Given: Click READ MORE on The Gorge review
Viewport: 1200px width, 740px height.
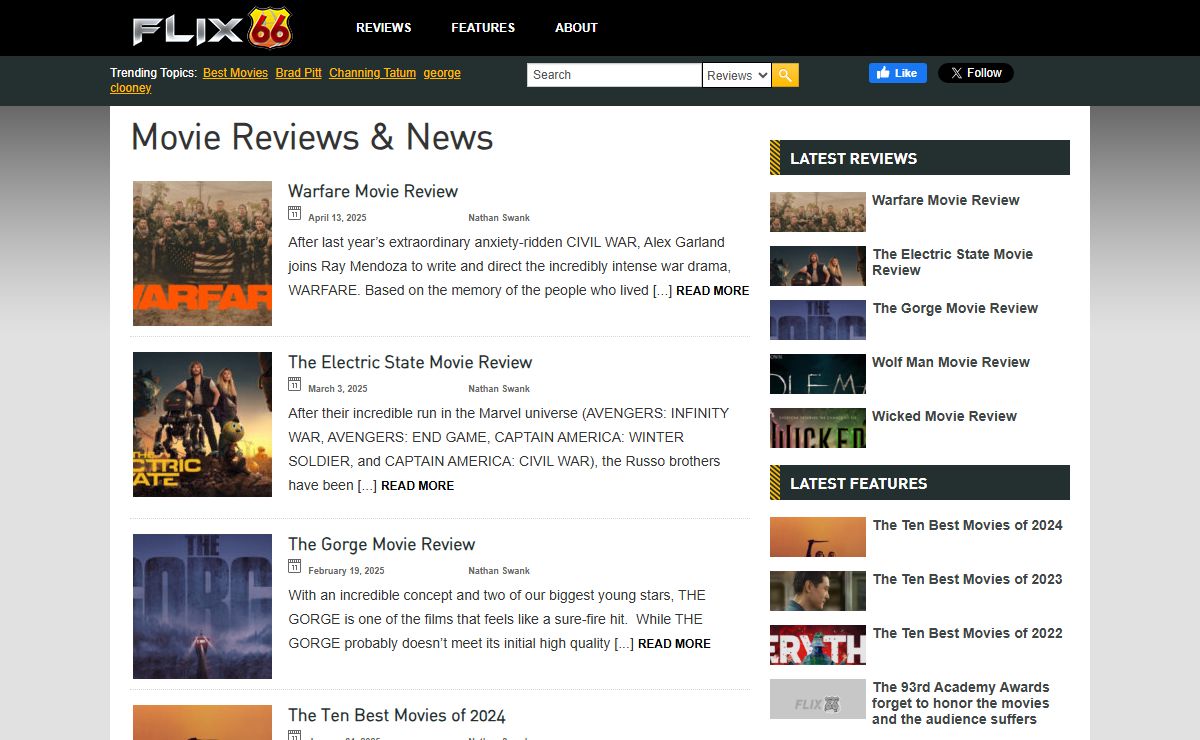Looking at the screenshot, I should [674, 644].
